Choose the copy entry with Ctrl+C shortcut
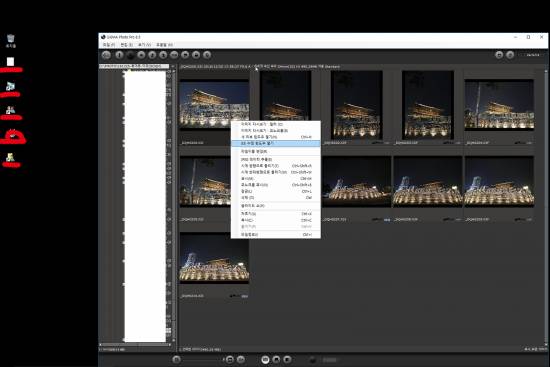Screen dimensions: 550x367 click(x=276, y=220)
